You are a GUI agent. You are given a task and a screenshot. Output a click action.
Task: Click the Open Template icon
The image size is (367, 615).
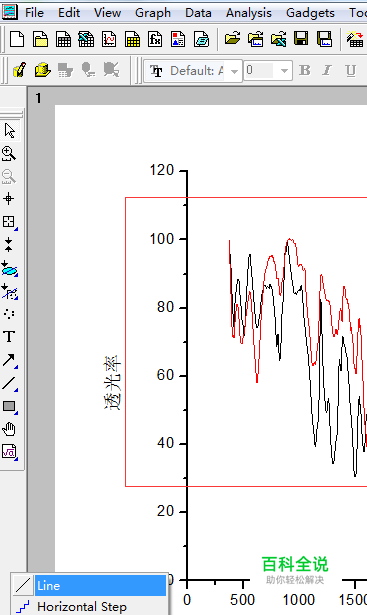click(255, 39)
